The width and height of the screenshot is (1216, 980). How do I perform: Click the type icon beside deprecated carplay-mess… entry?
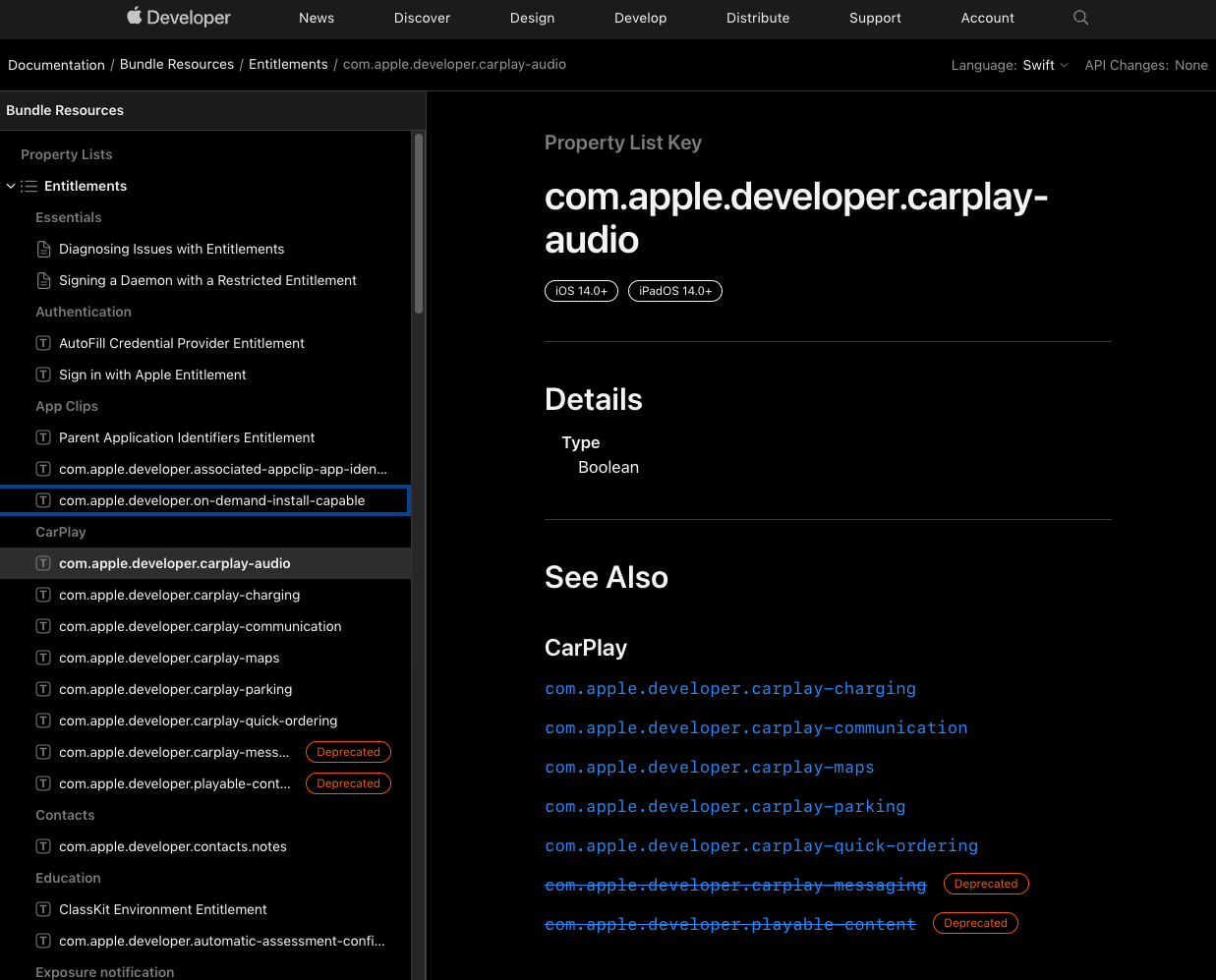43,752
